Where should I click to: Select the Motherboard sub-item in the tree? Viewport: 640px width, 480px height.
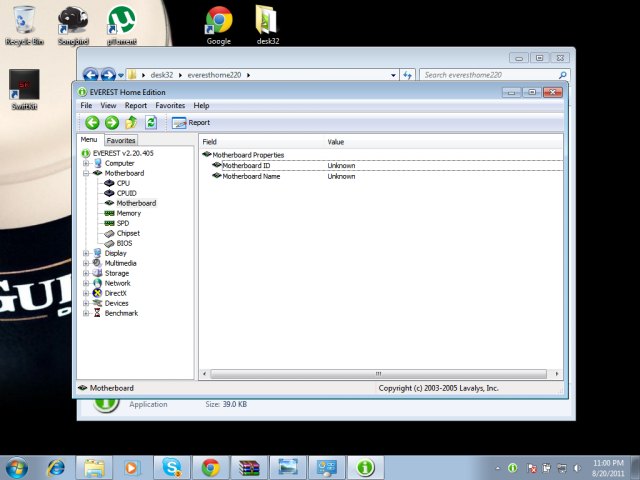[x=136, y=203]
